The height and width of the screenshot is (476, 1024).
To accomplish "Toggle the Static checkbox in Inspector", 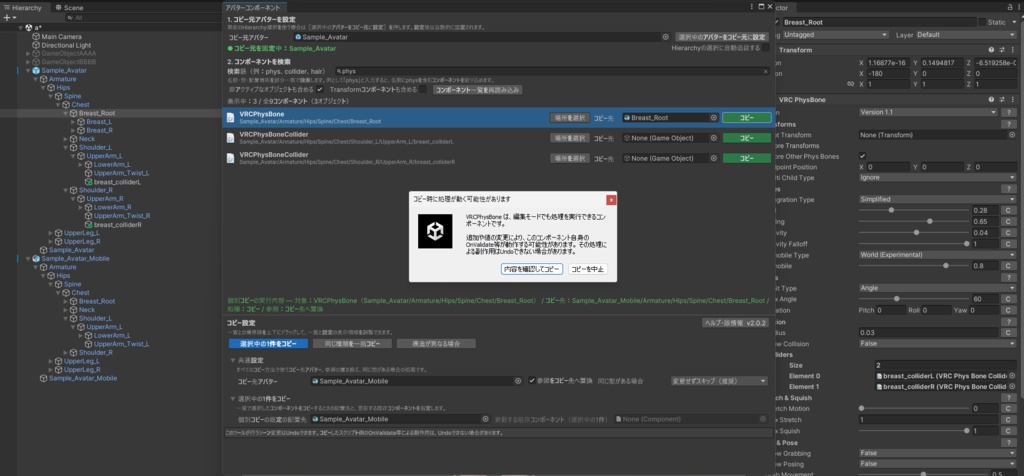I will pos(982,22).
